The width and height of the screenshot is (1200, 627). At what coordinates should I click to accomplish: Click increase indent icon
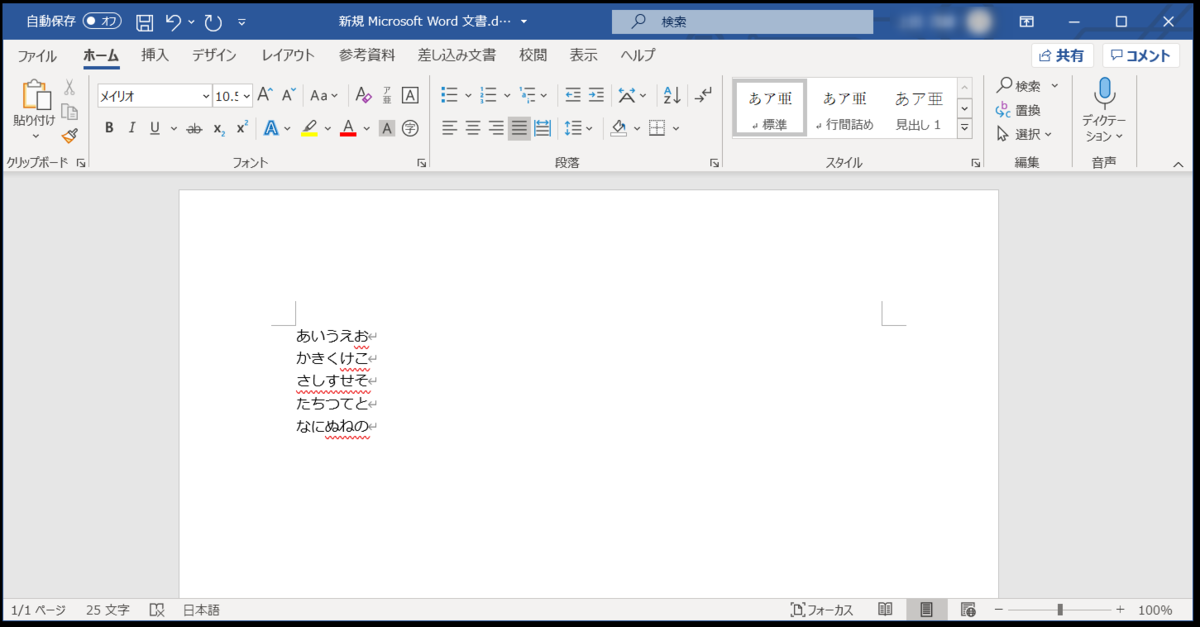[596, 95]
